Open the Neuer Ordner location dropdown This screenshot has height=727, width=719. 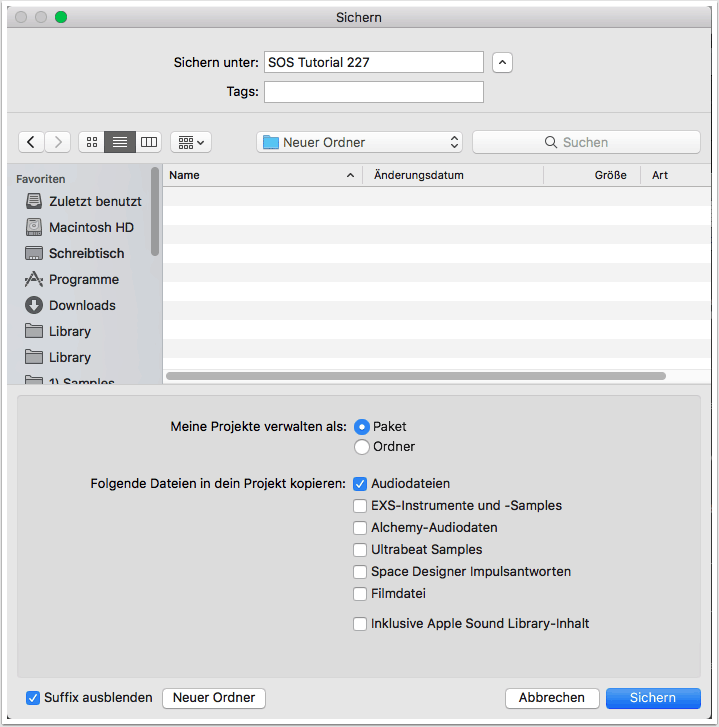pos(360,142)
